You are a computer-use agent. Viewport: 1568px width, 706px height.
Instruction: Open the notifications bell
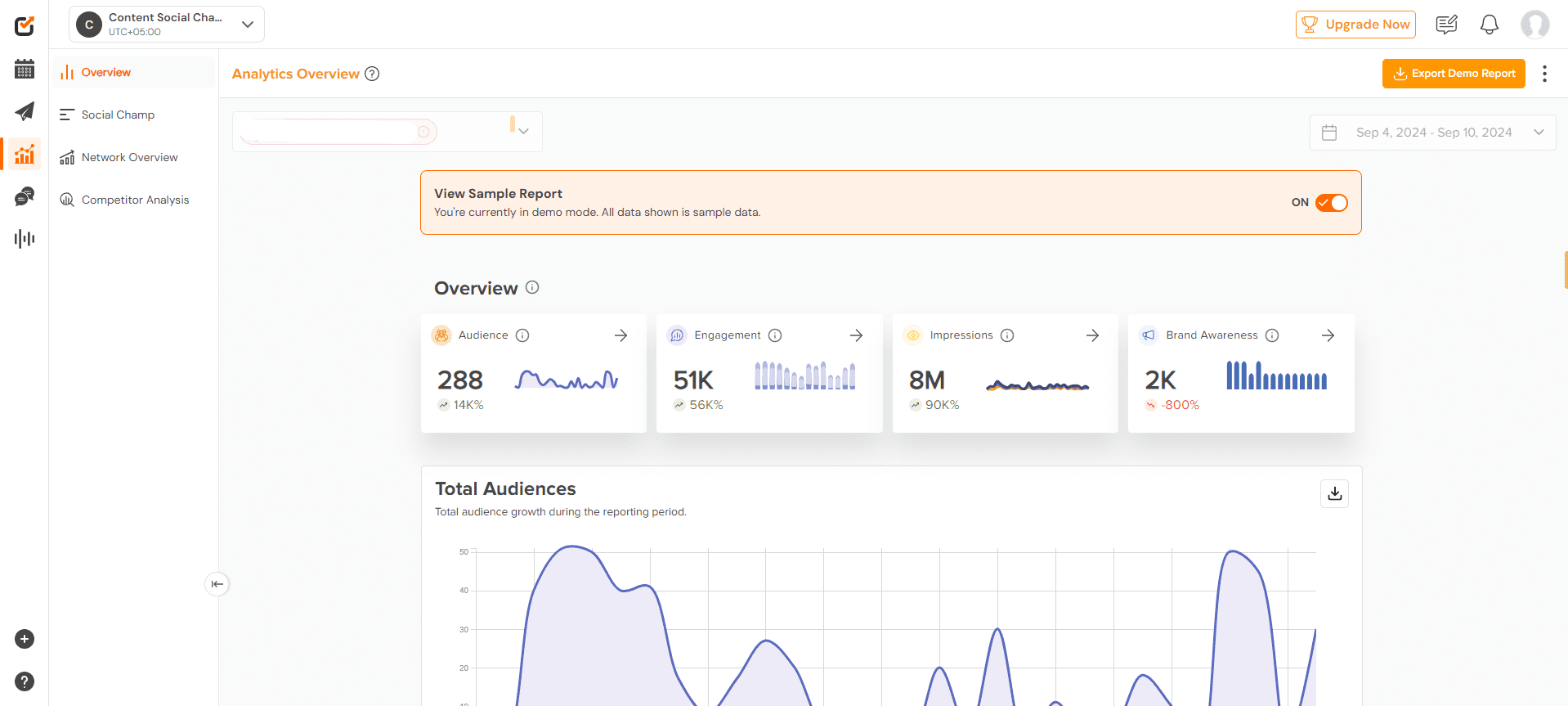[x=1490, y=25]
